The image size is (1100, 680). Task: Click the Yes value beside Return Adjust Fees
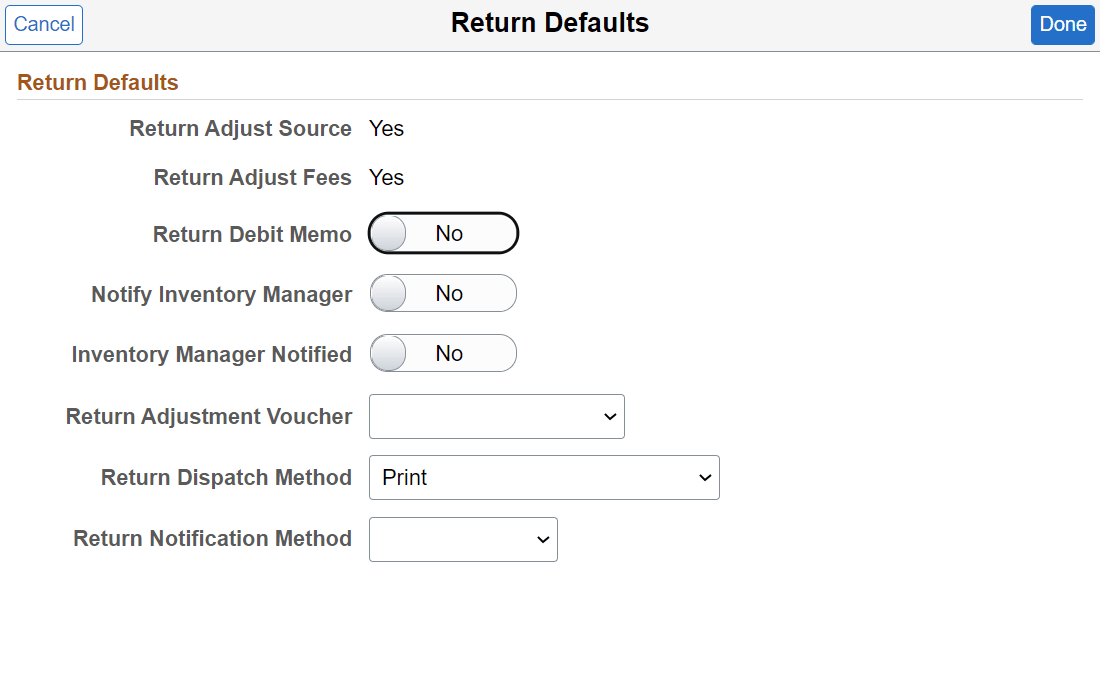[386, 177]
